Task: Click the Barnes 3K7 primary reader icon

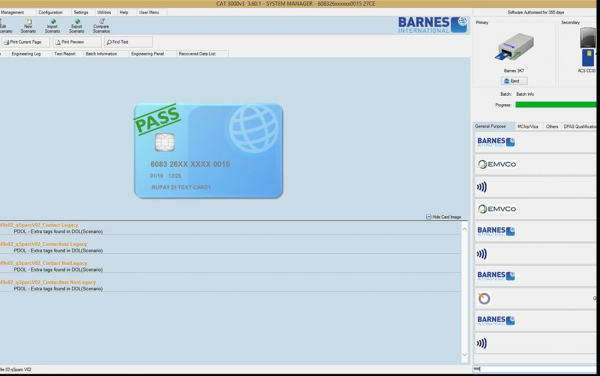Action: pos(514,47)
